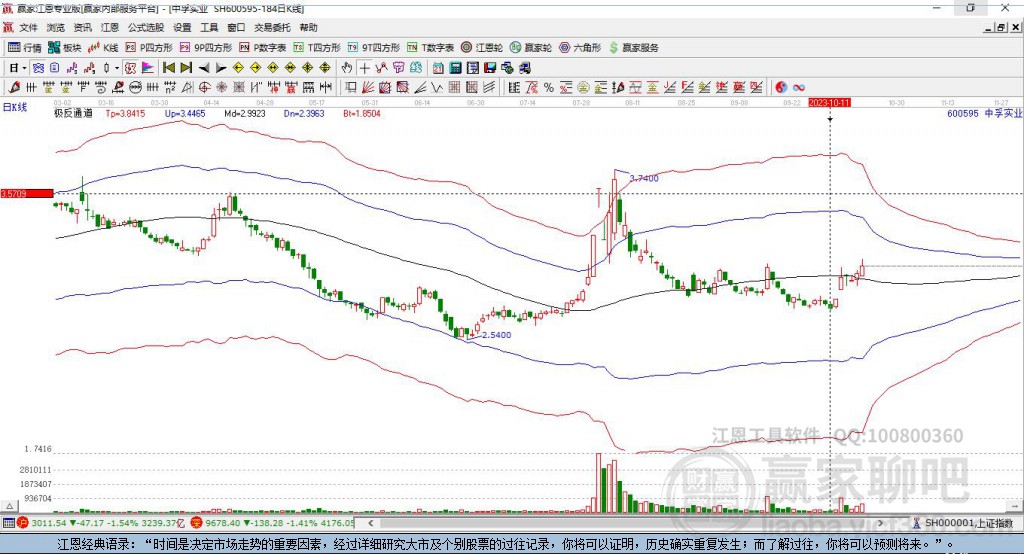Click the Shanghai index 3011.54 readout
Image resolution: width=1024 pixels, height=554 pixels.
[49, 523]
